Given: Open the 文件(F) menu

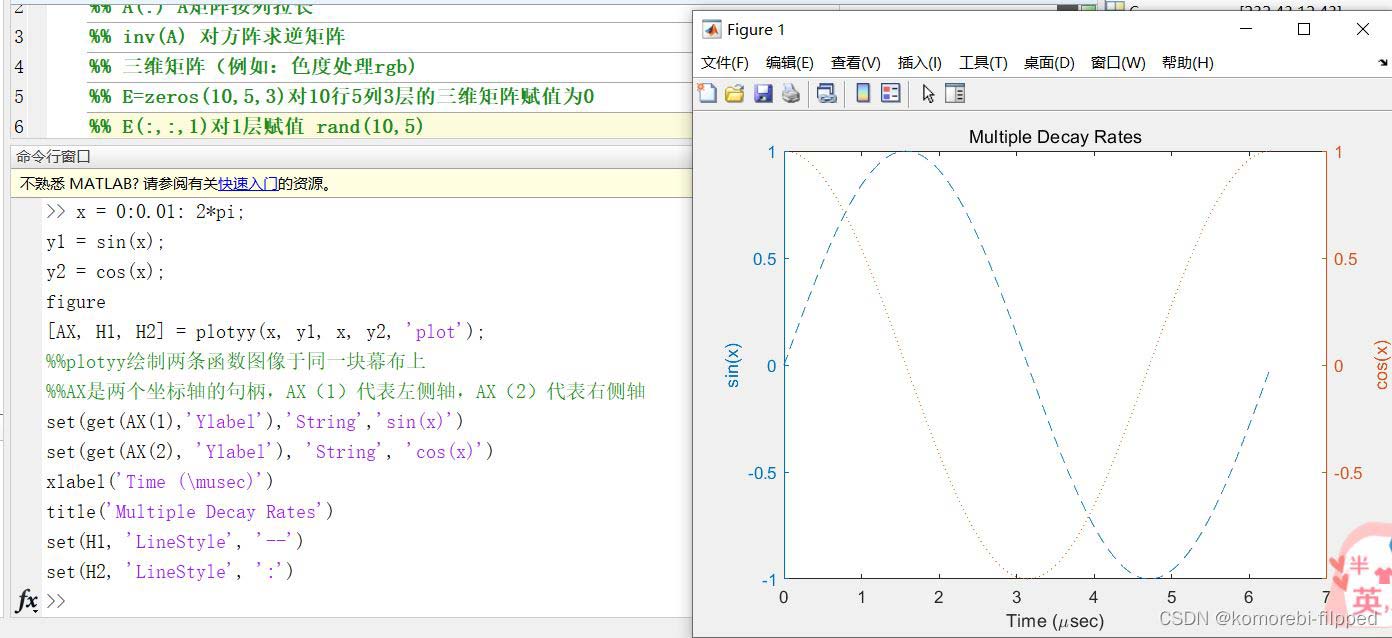Looking at the screenshot, I should tap(725, 63).
